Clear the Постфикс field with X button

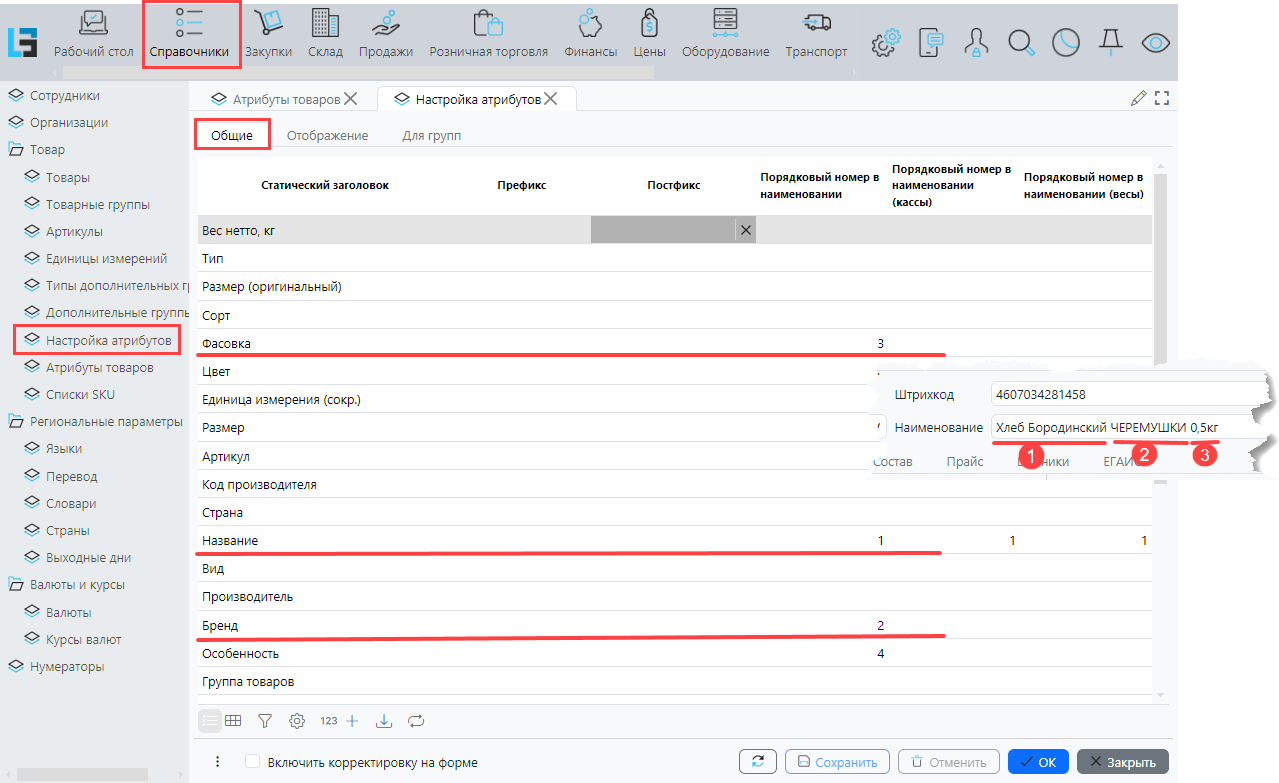pyautogui.click(x=745, y=230)
